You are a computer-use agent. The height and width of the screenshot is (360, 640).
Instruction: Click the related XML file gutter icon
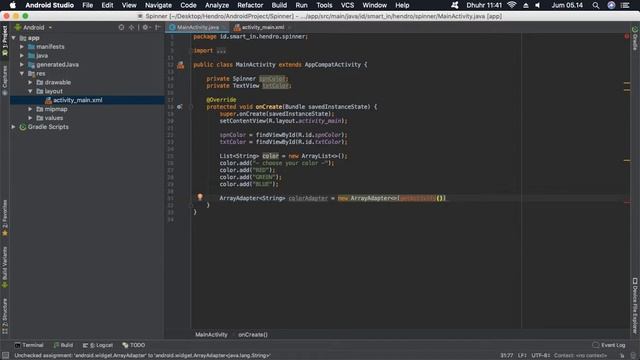(x=180, y=65)
